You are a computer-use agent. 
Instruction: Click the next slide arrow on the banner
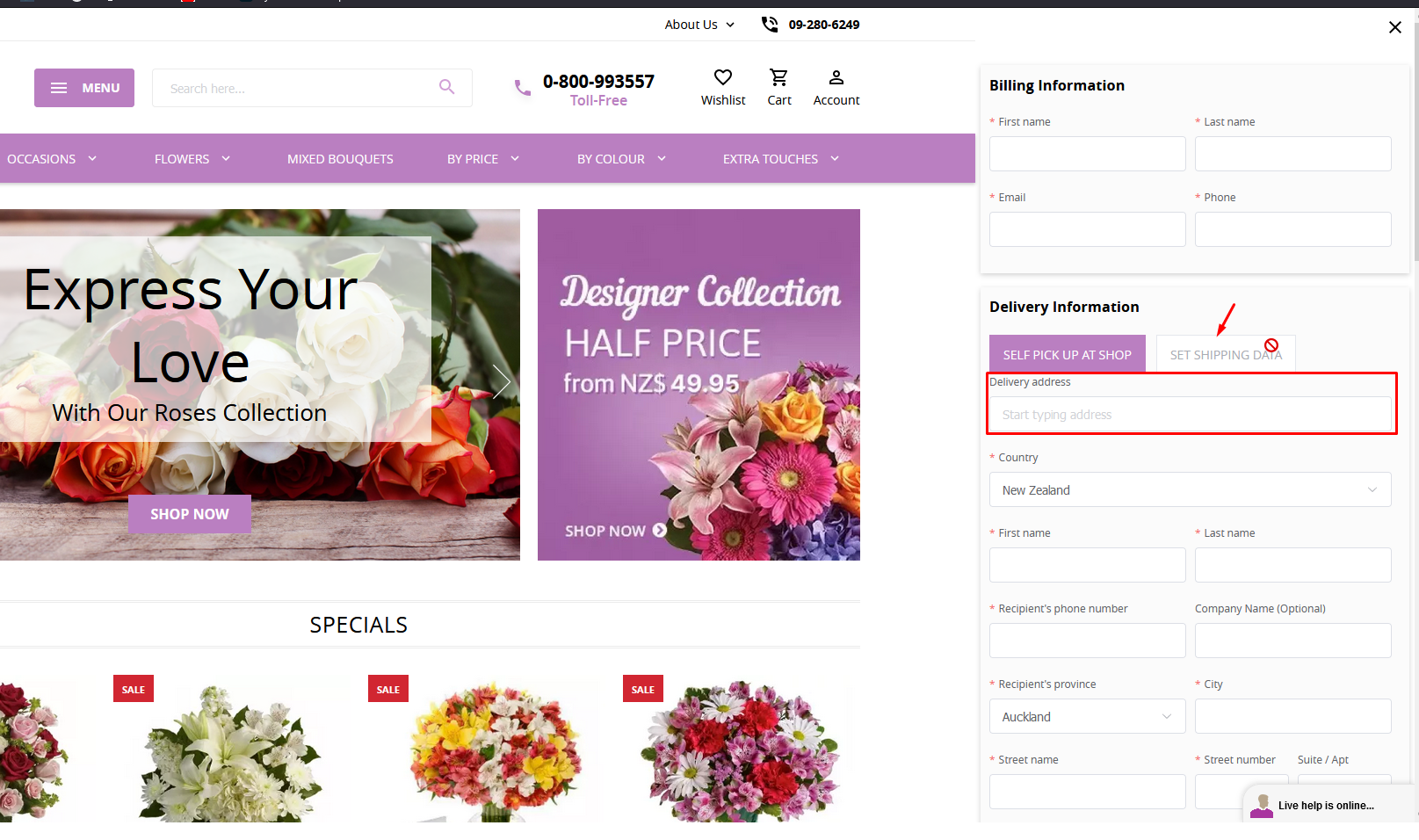[x=501, y=381]
